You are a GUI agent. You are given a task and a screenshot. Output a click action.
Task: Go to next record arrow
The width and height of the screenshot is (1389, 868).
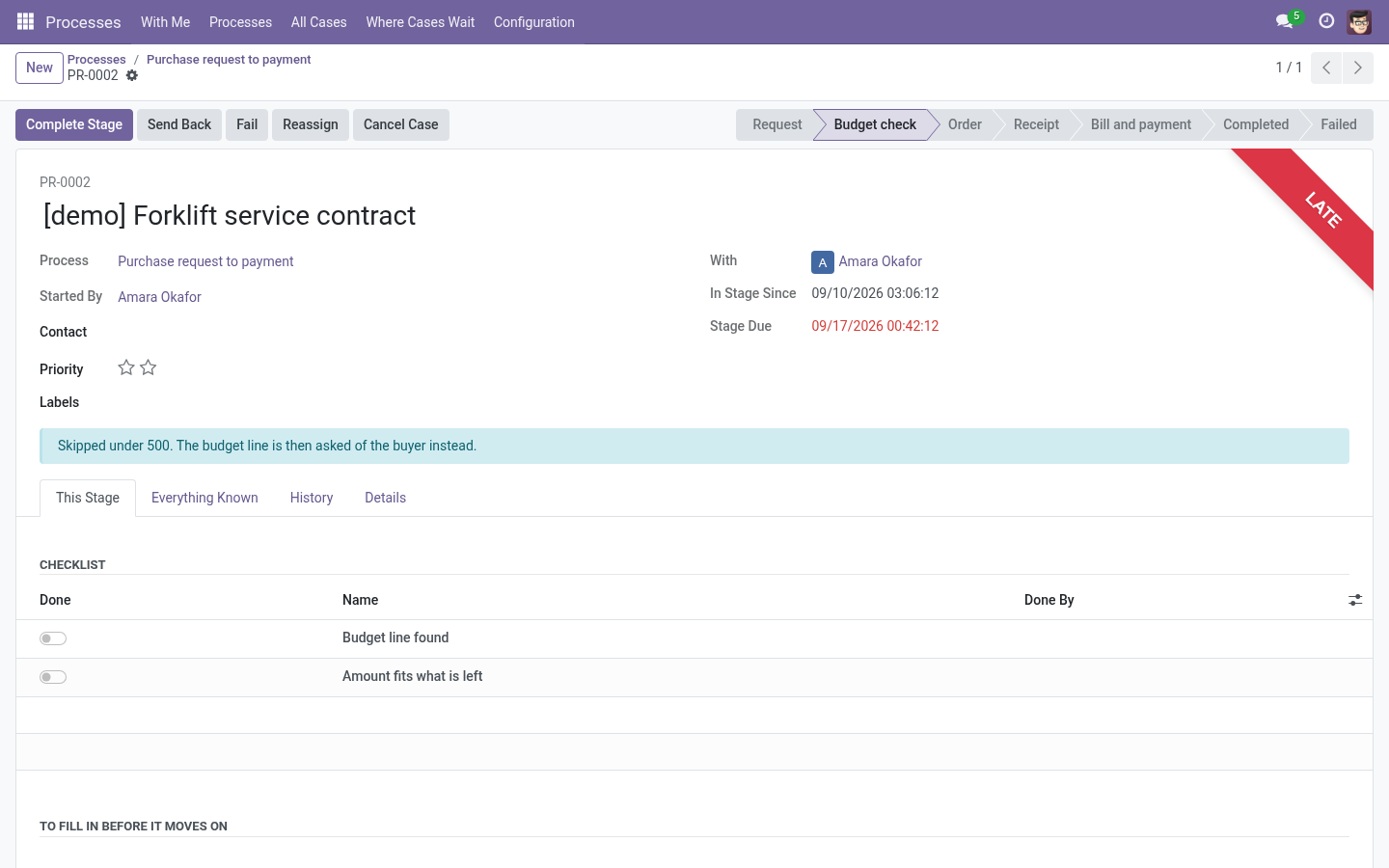coord(1358,68)
